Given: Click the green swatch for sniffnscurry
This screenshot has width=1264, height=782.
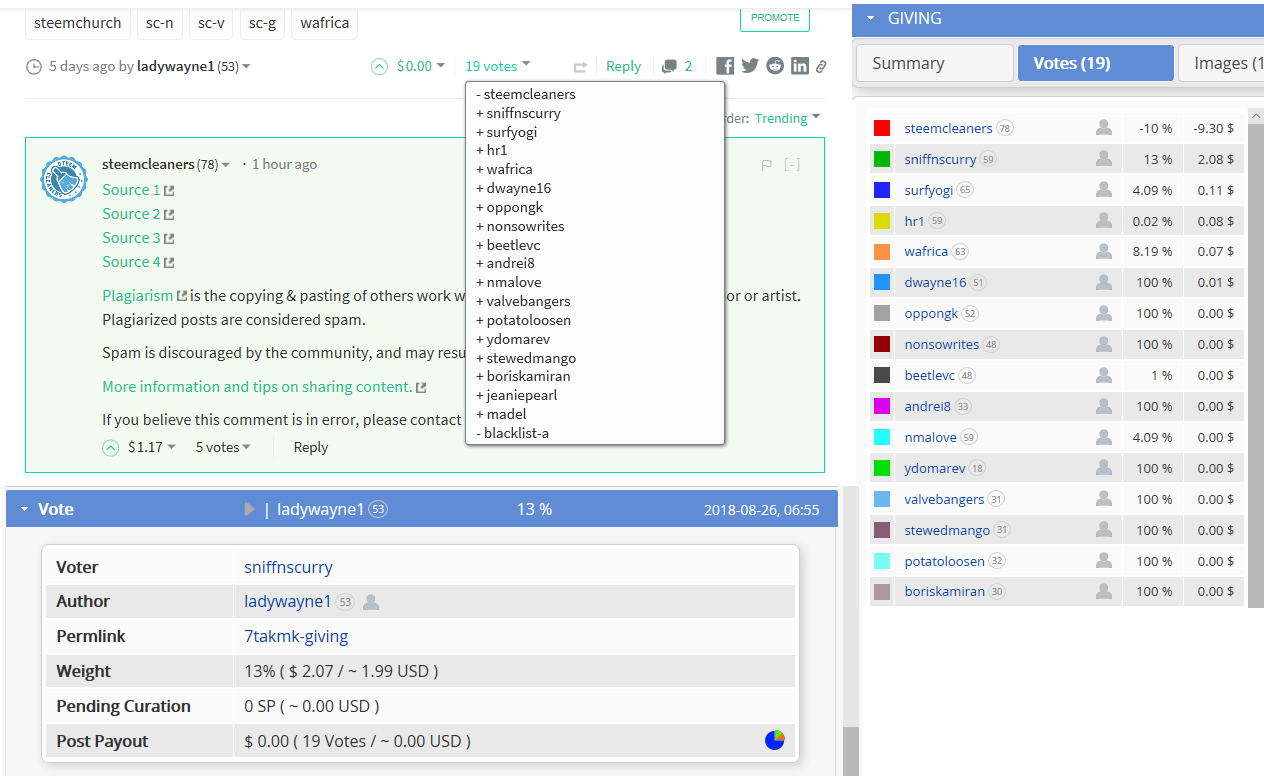Looking at the screenshot, I should [882, 159].
